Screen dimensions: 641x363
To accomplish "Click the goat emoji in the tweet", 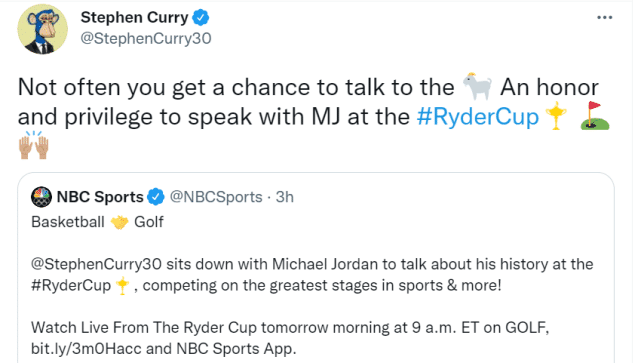I will [477, 86].
